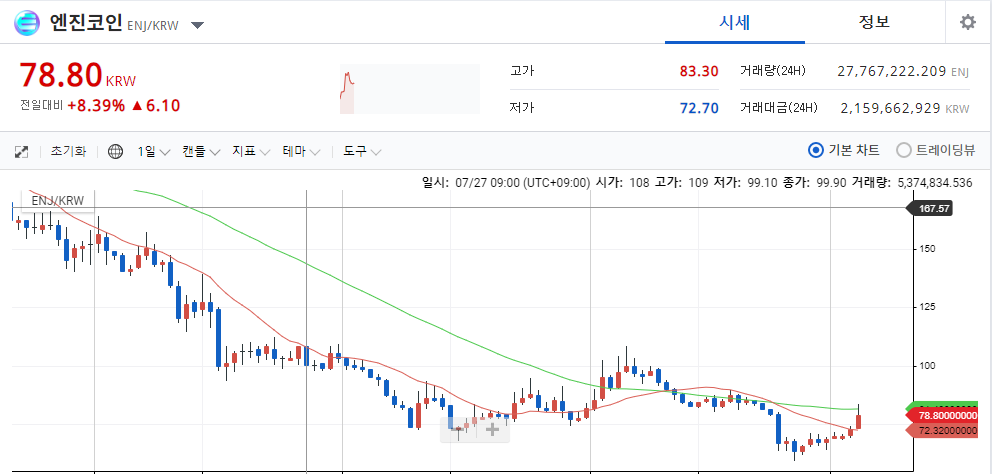992x474 pixels.
Task: Open the 테마 theme dropdown
Action: [301, 152]
